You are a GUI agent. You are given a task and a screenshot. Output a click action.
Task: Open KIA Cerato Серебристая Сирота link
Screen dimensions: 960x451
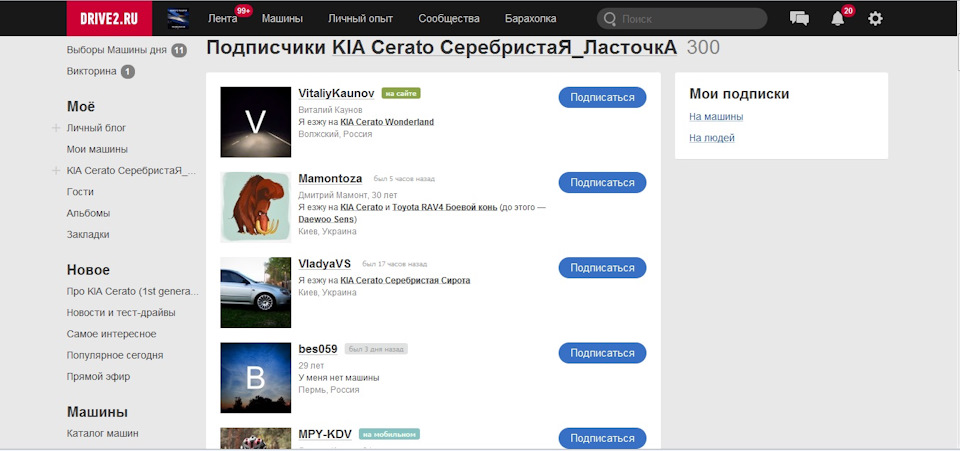(405, 280)
